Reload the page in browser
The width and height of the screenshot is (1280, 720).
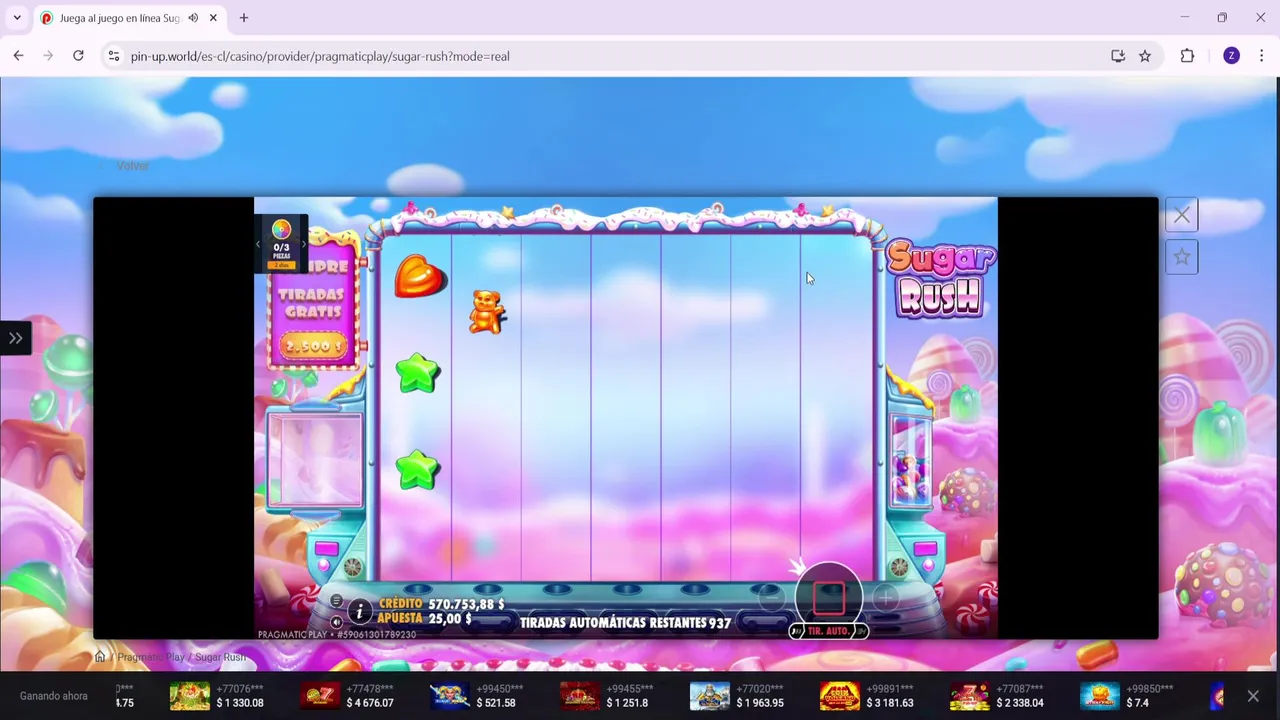pos(78,56)
